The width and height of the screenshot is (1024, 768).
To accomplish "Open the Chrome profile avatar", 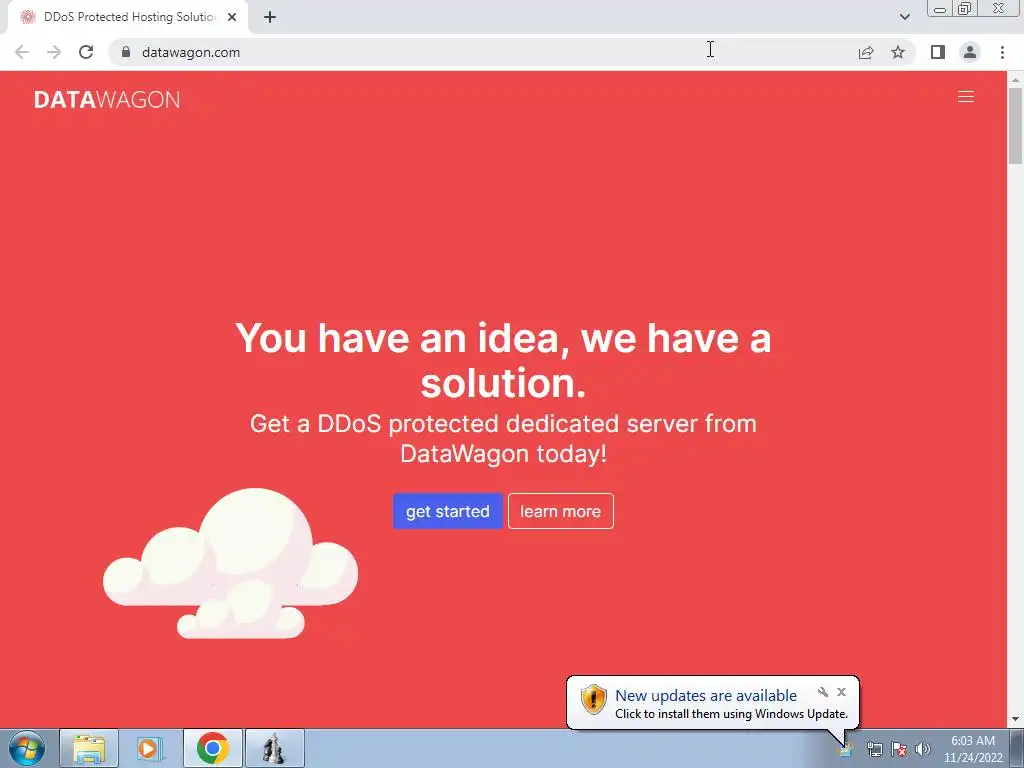I will [970, 52].
